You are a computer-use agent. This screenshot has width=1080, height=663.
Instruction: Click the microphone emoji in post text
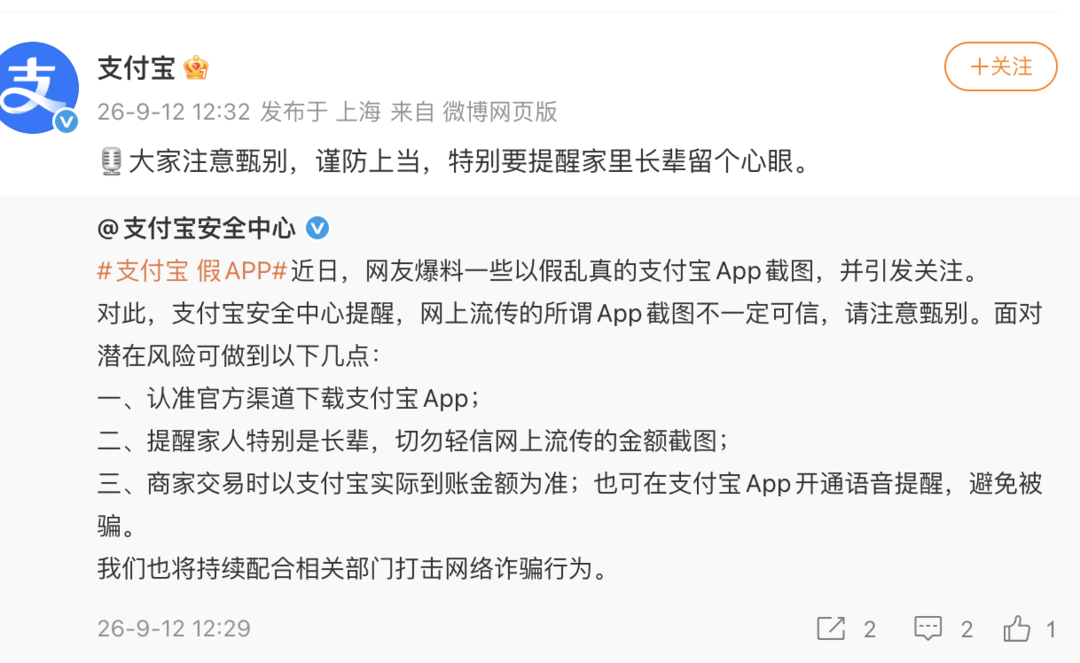(x=110, y=162)
